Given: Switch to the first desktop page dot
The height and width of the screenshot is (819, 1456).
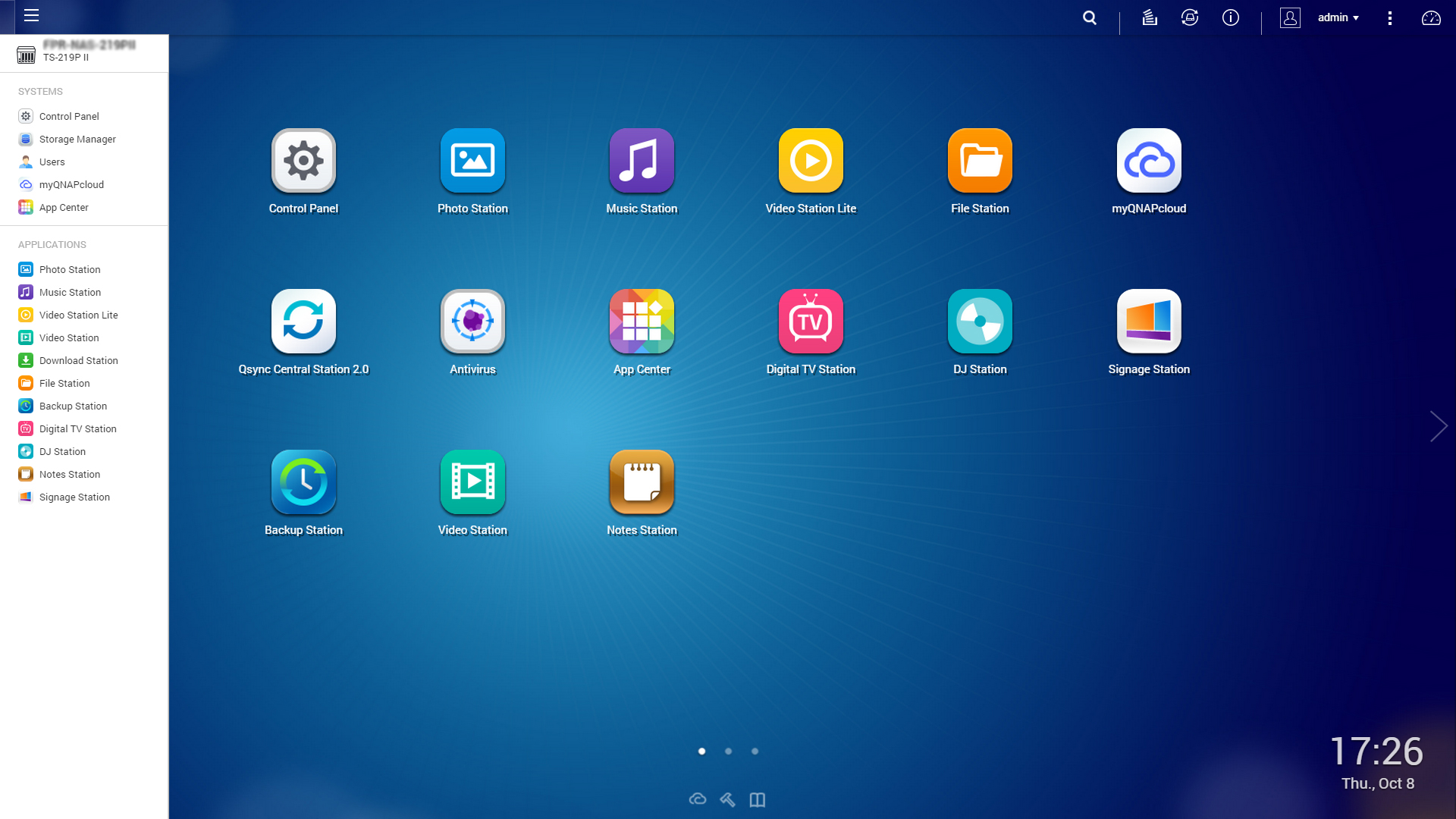Looking at the screenshot, I should click(701, 752).
